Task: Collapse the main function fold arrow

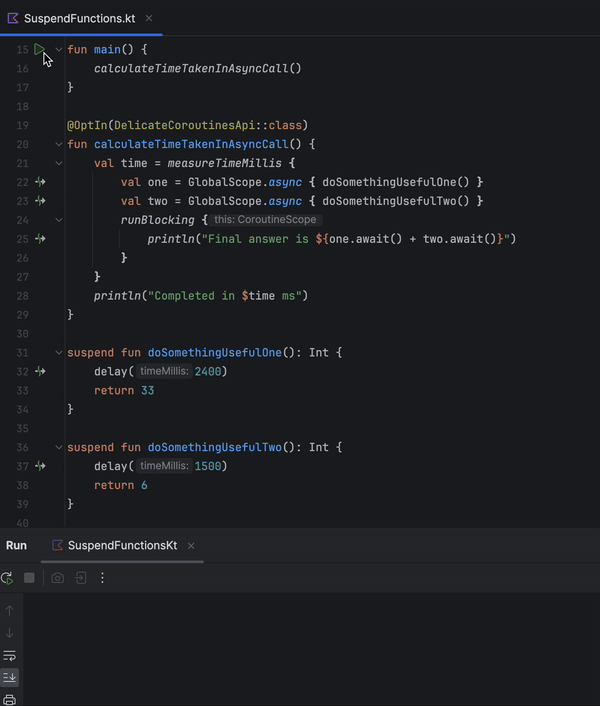Action: tap(58, 49)
